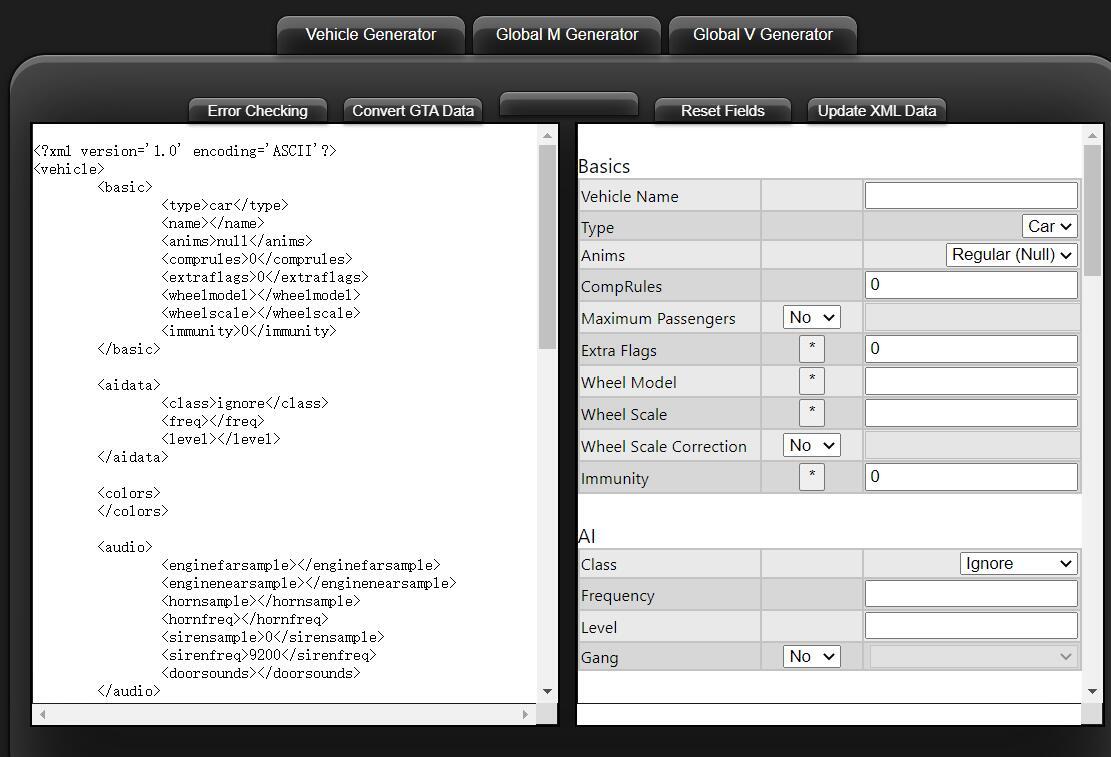Click XML pane horizontal scroll left arrow
Image resolution: width=1111 pixels, height=757 pixels.
[x=43, y=714]
